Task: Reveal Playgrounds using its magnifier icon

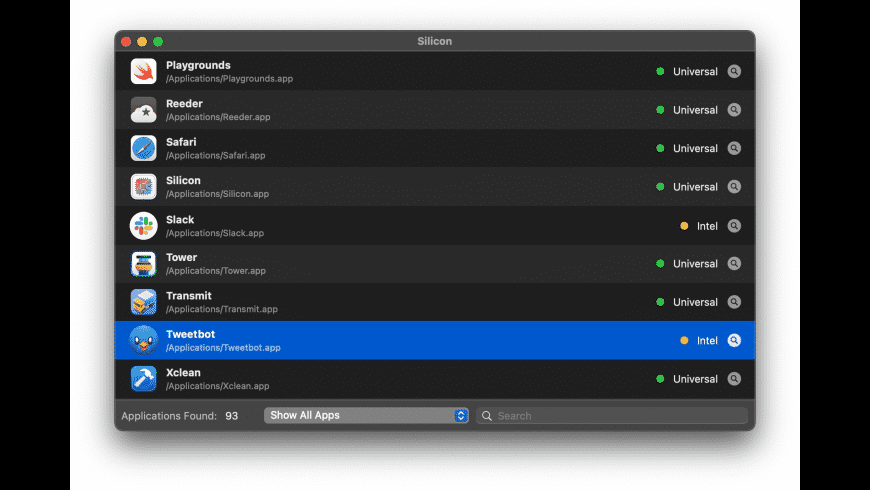Action: click(x=734, y=72)
